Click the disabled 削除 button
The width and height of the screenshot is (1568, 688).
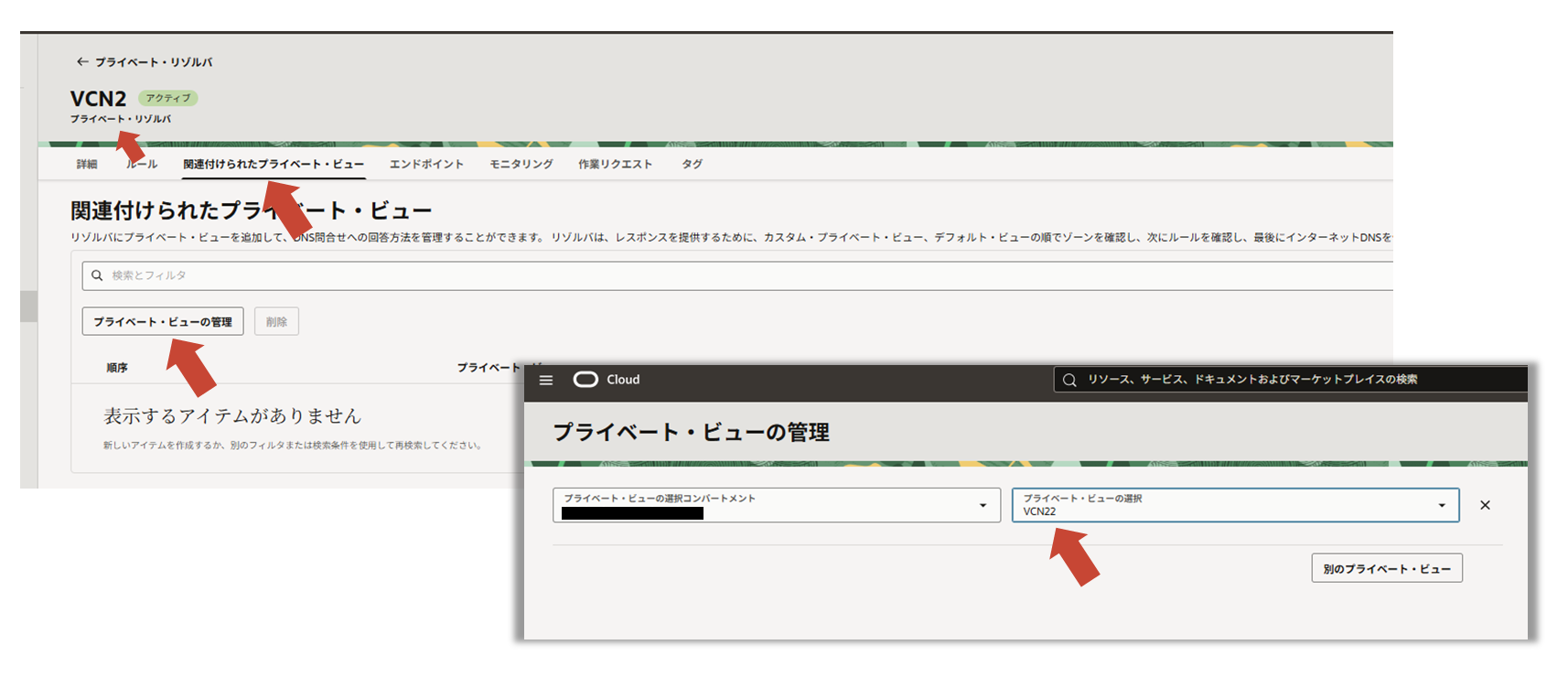coord(276,322)
